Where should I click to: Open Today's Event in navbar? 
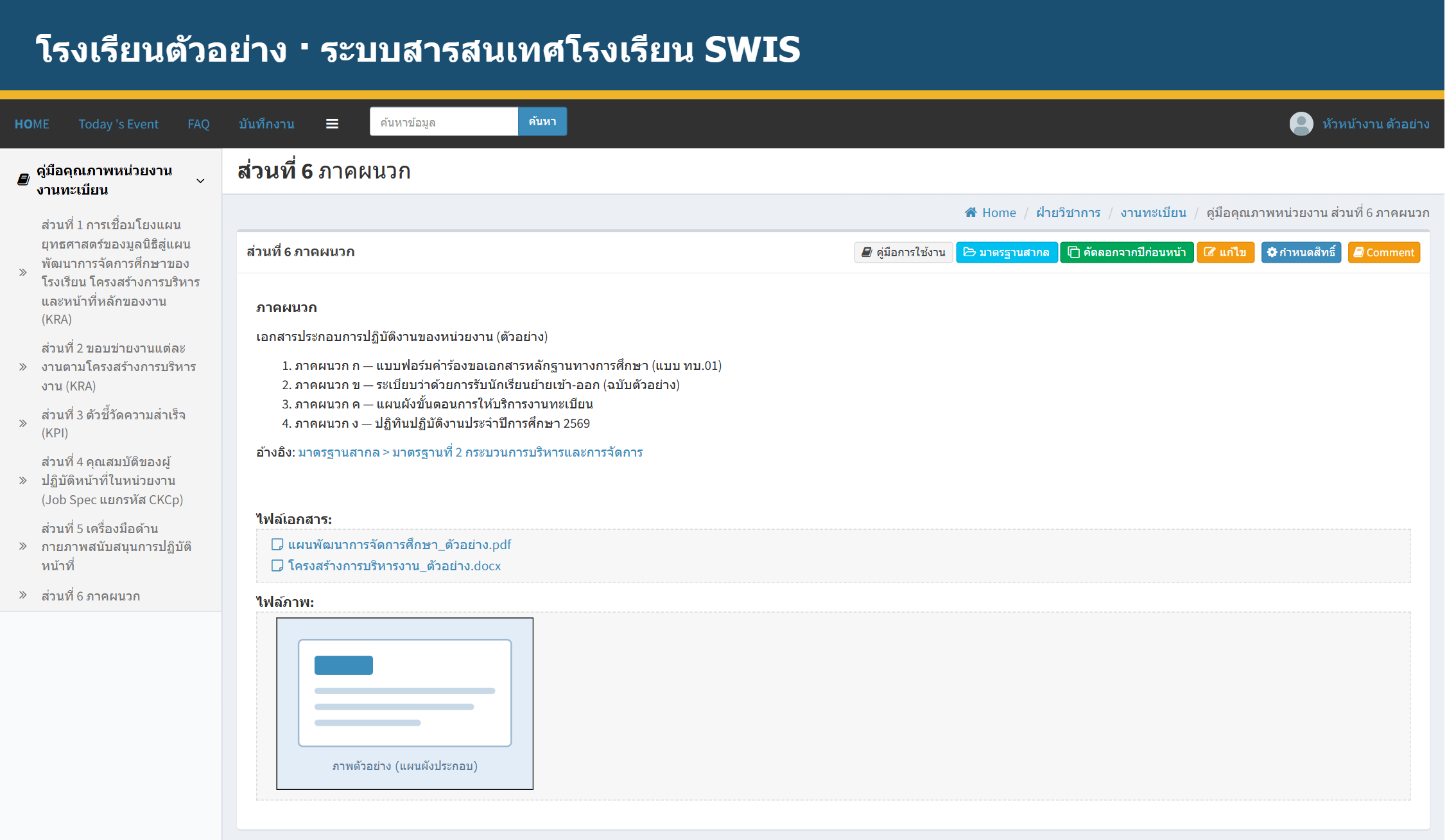pyautogui.click(x=118, y=124)
